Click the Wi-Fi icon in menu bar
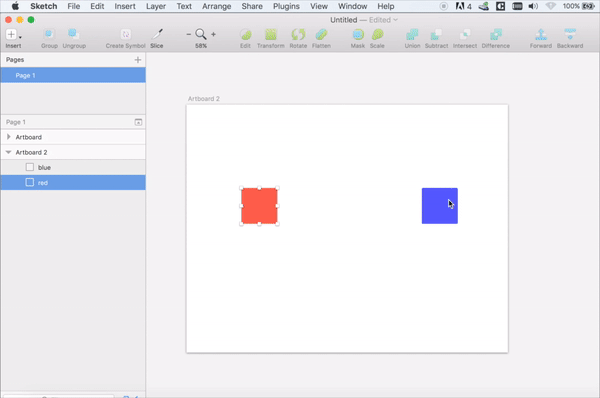This screenshot has width=600, height=398. pyautogui.click(x=550, y=6)
